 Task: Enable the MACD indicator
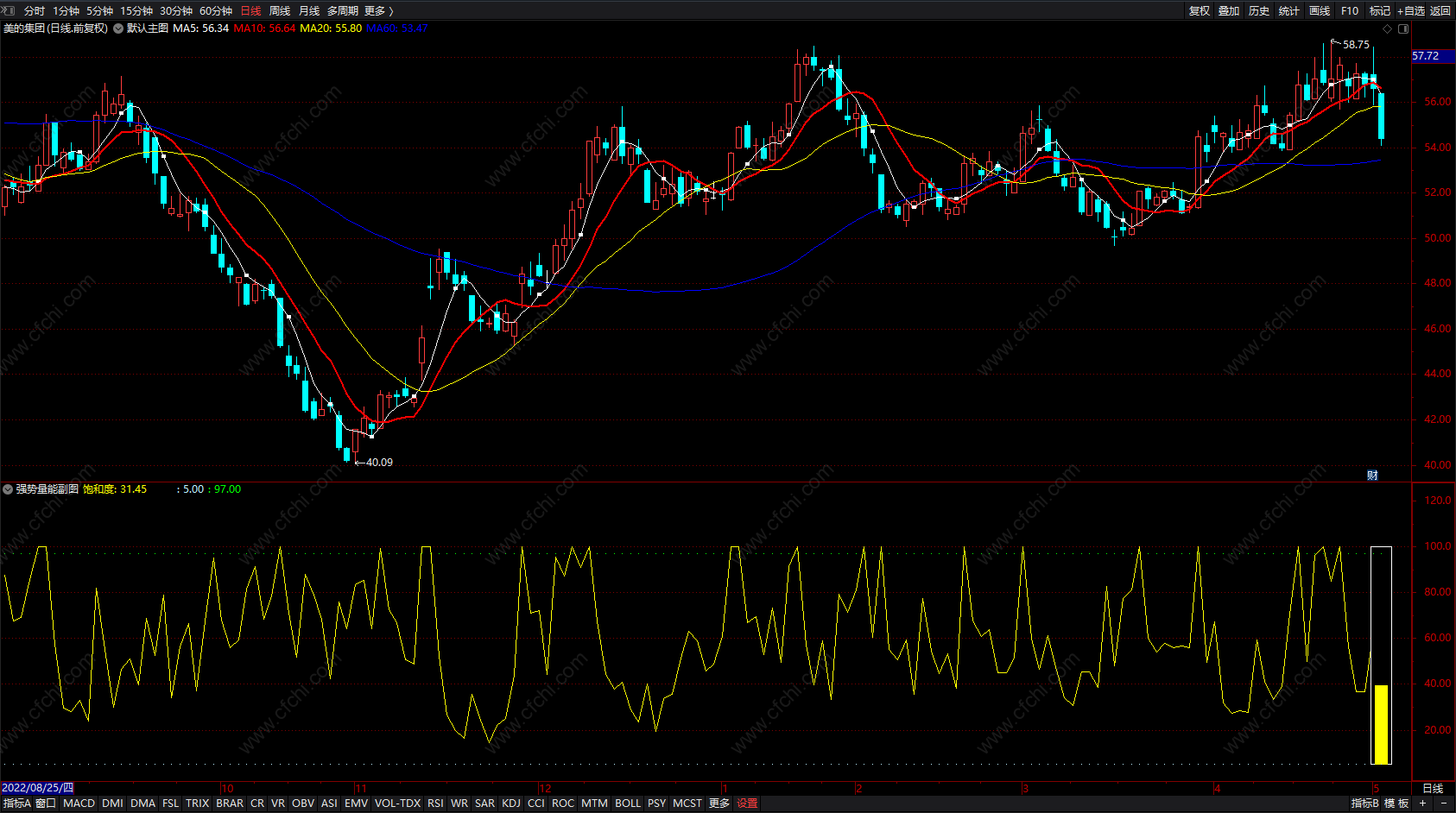[x=79, y=803]
